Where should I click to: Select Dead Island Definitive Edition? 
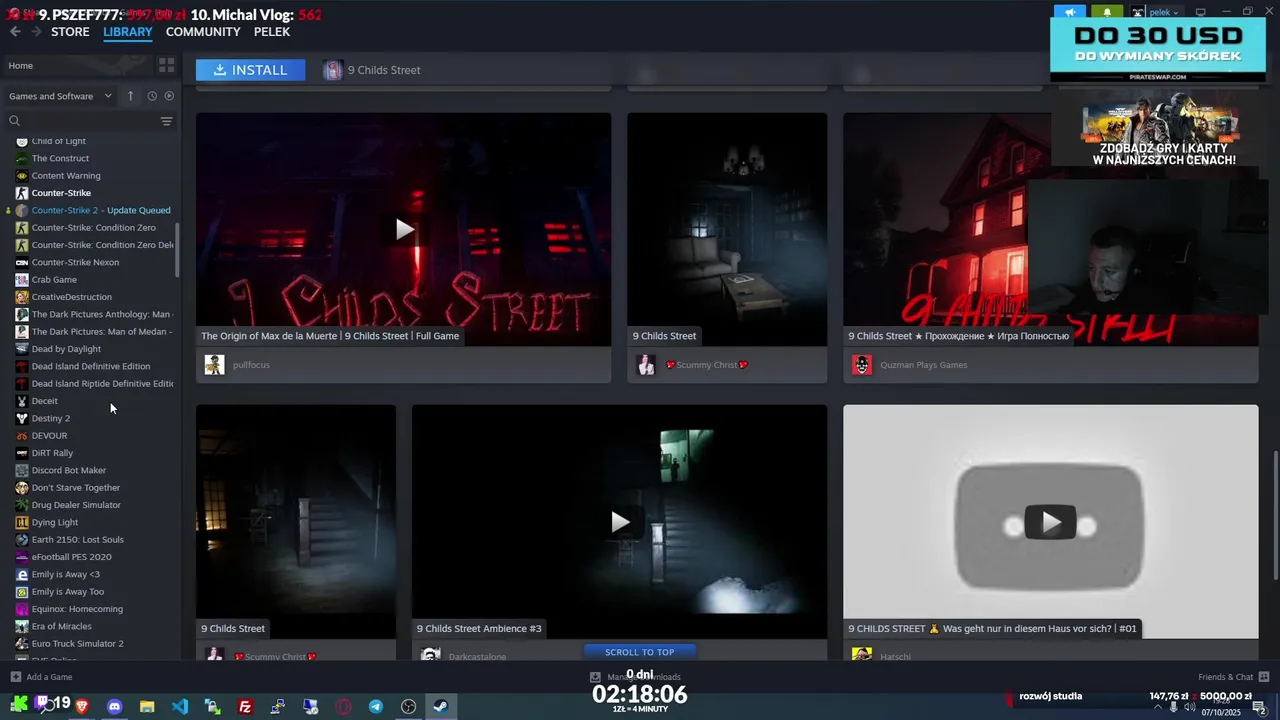[x=91, y=366]
